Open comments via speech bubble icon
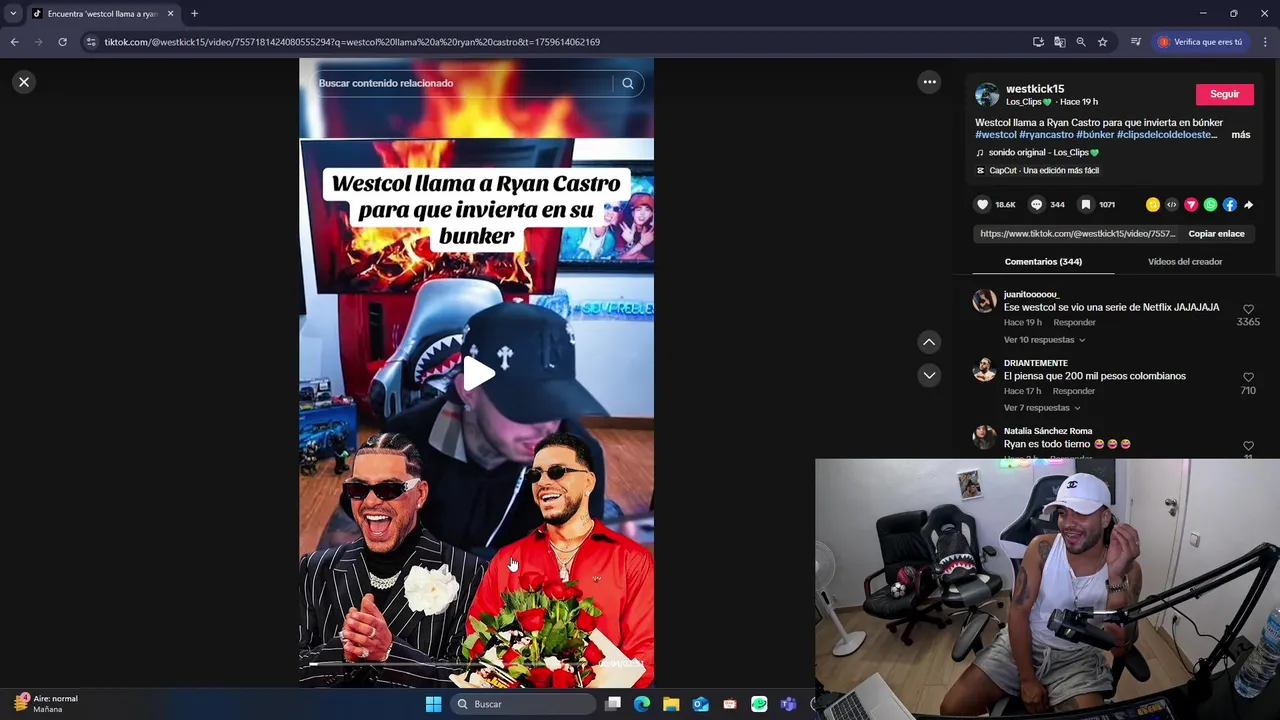Viewport: 1280px width, 720px height. (1037, 204)
